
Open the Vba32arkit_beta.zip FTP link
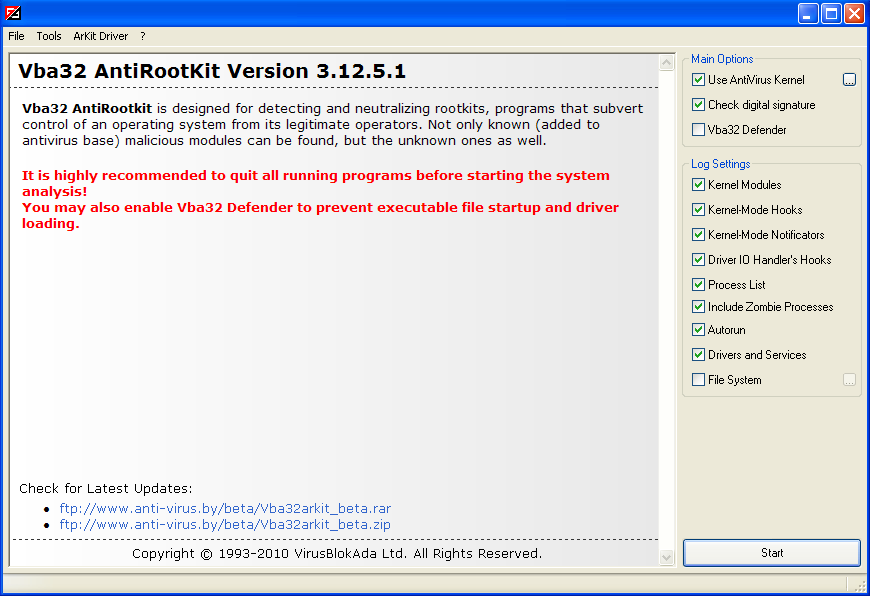pyautogui.click(x=225, y=524)
